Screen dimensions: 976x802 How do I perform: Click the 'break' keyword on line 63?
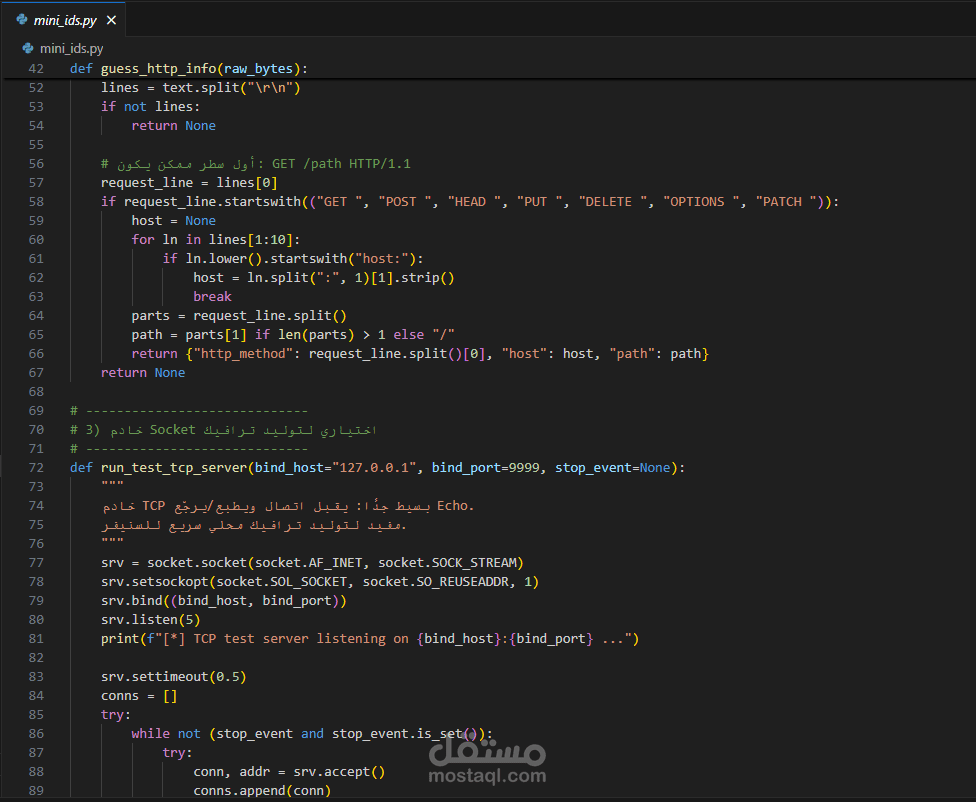coord(212,296)
